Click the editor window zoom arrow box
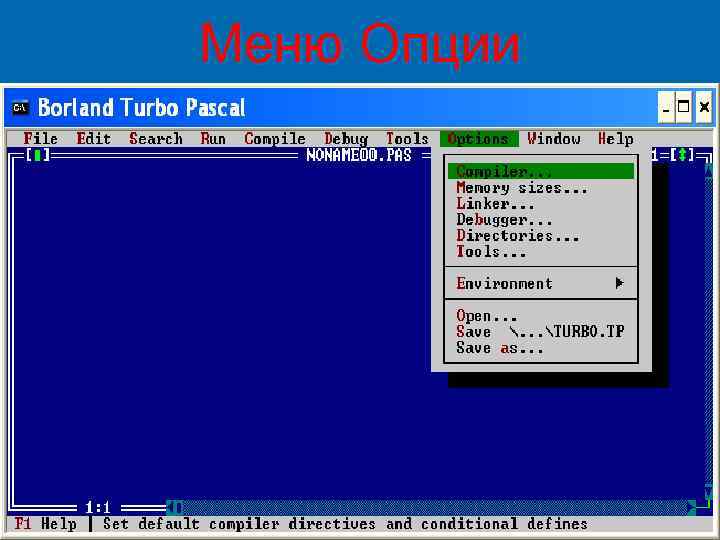The width and height of the screenshot is (720, 540). point(682,155)
